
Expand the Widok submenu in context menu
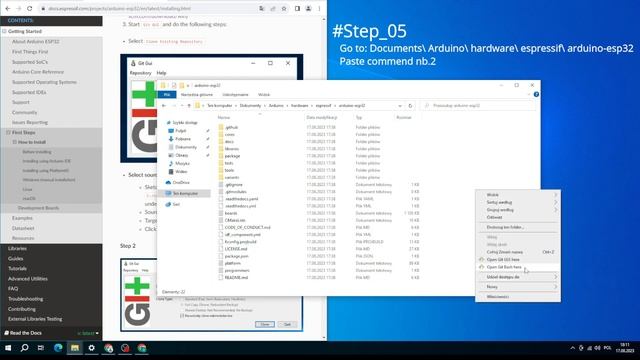(518, 195)
